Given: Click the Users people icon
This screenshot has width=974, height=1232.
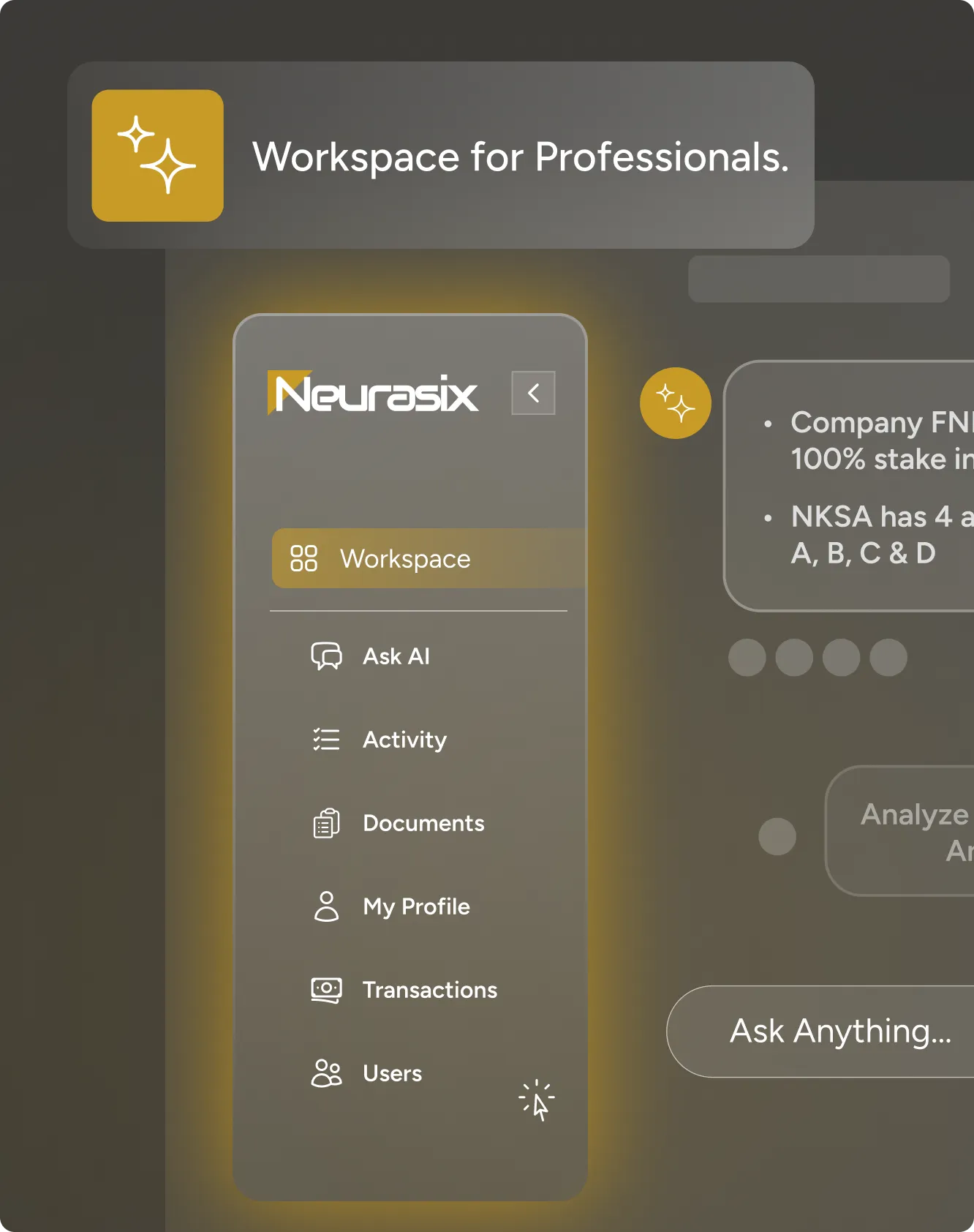Looking at the screenshot, I should 326,1073.
